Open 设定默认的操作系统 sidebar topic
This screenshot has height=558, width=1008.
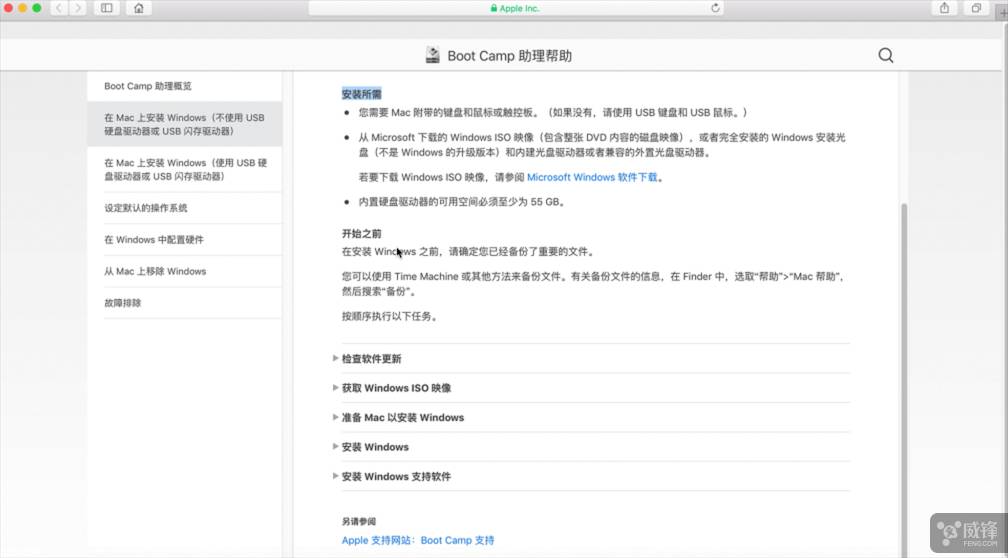pyautogui.click(x=184, y=208)
